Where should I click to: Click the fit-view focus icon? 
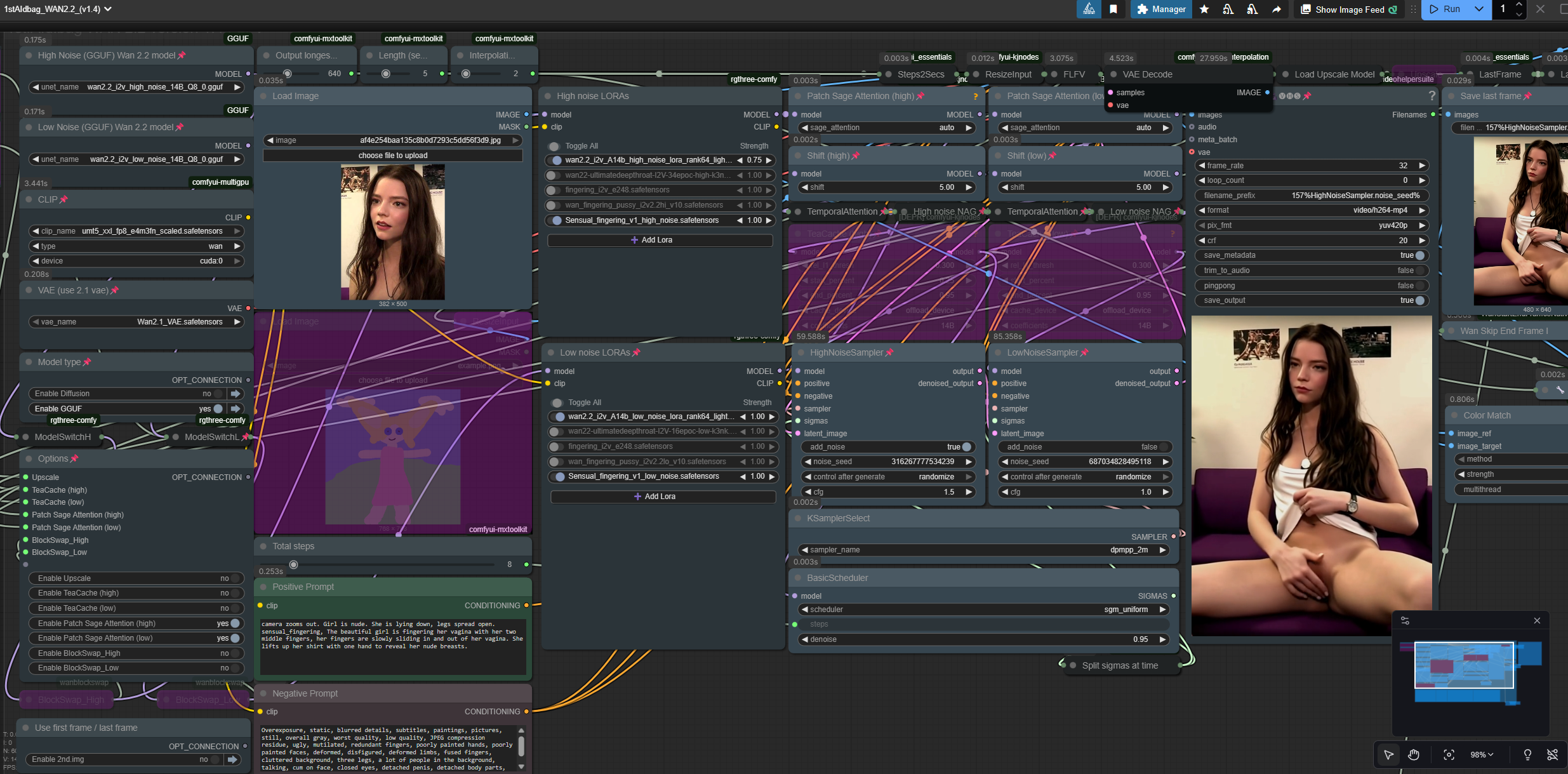[1449, 755]
